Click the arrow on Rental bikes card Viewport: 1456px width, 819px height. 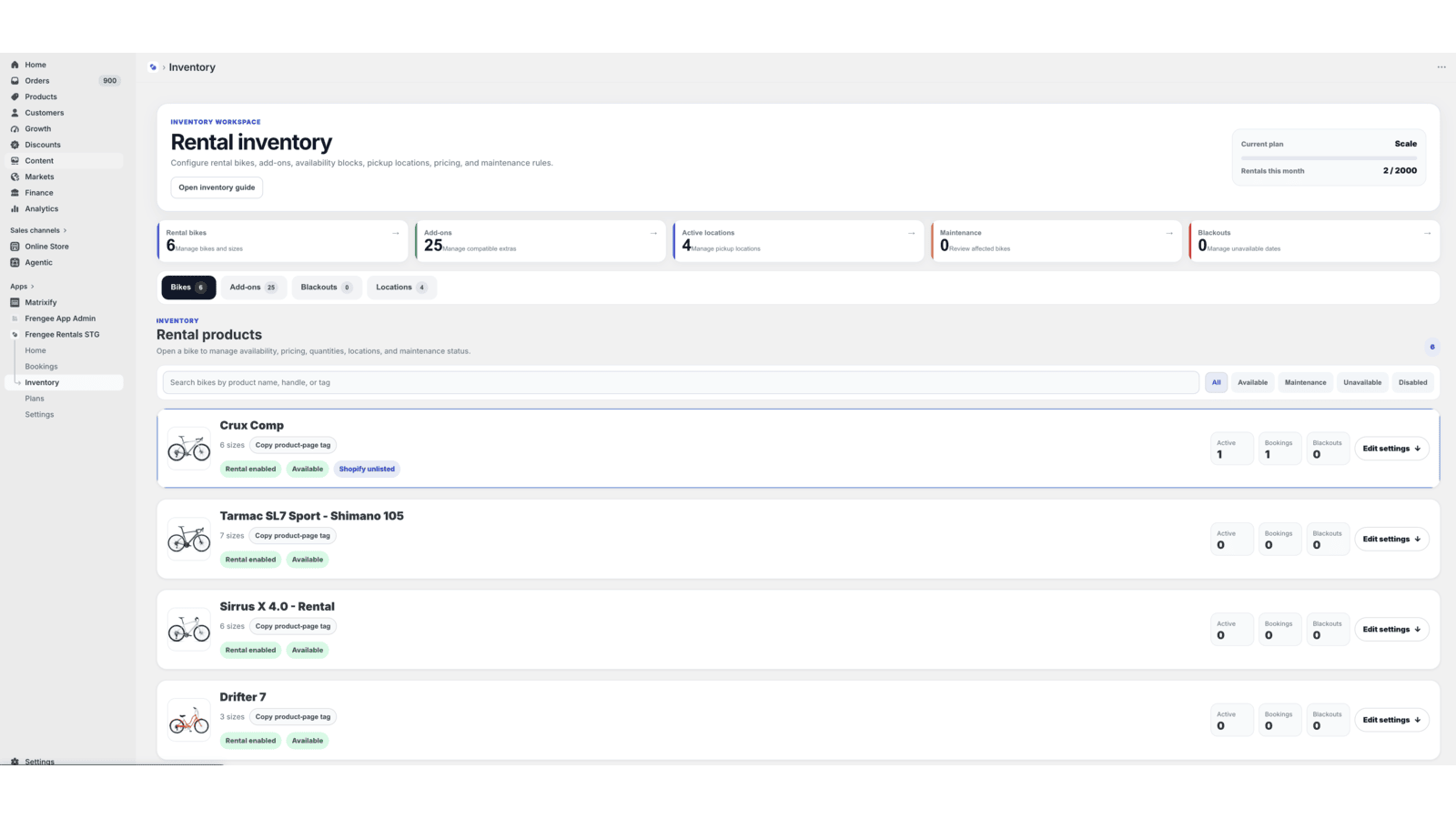(396, 233)
